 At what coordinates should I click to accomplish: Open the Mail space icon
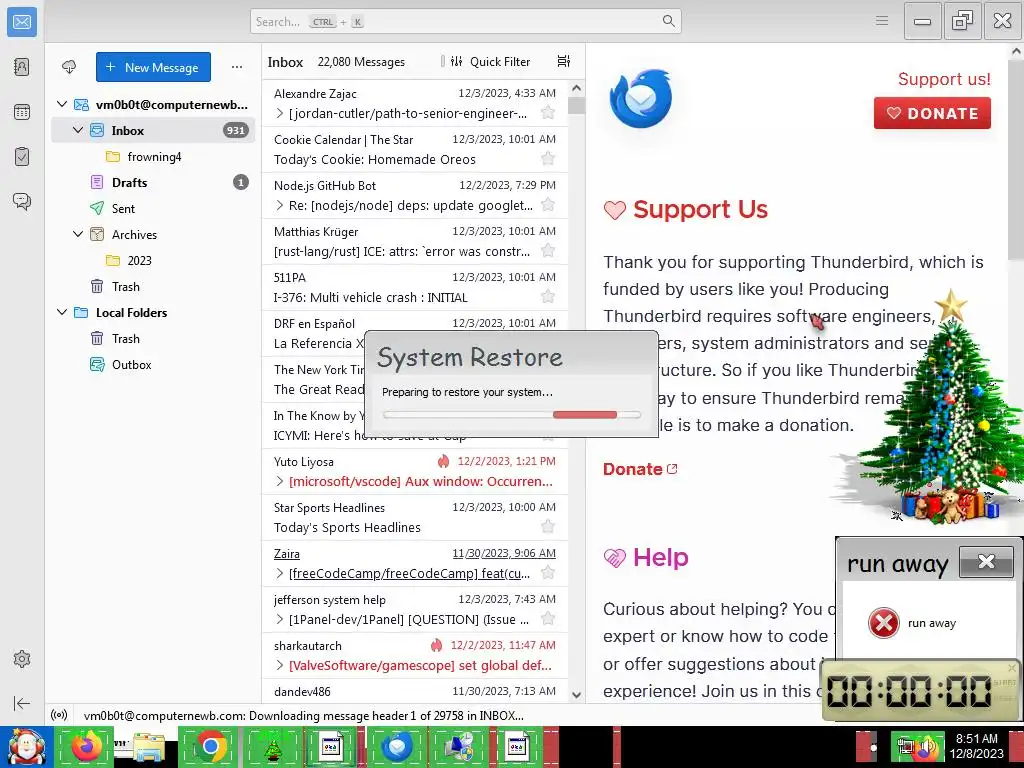coord(22,22)
